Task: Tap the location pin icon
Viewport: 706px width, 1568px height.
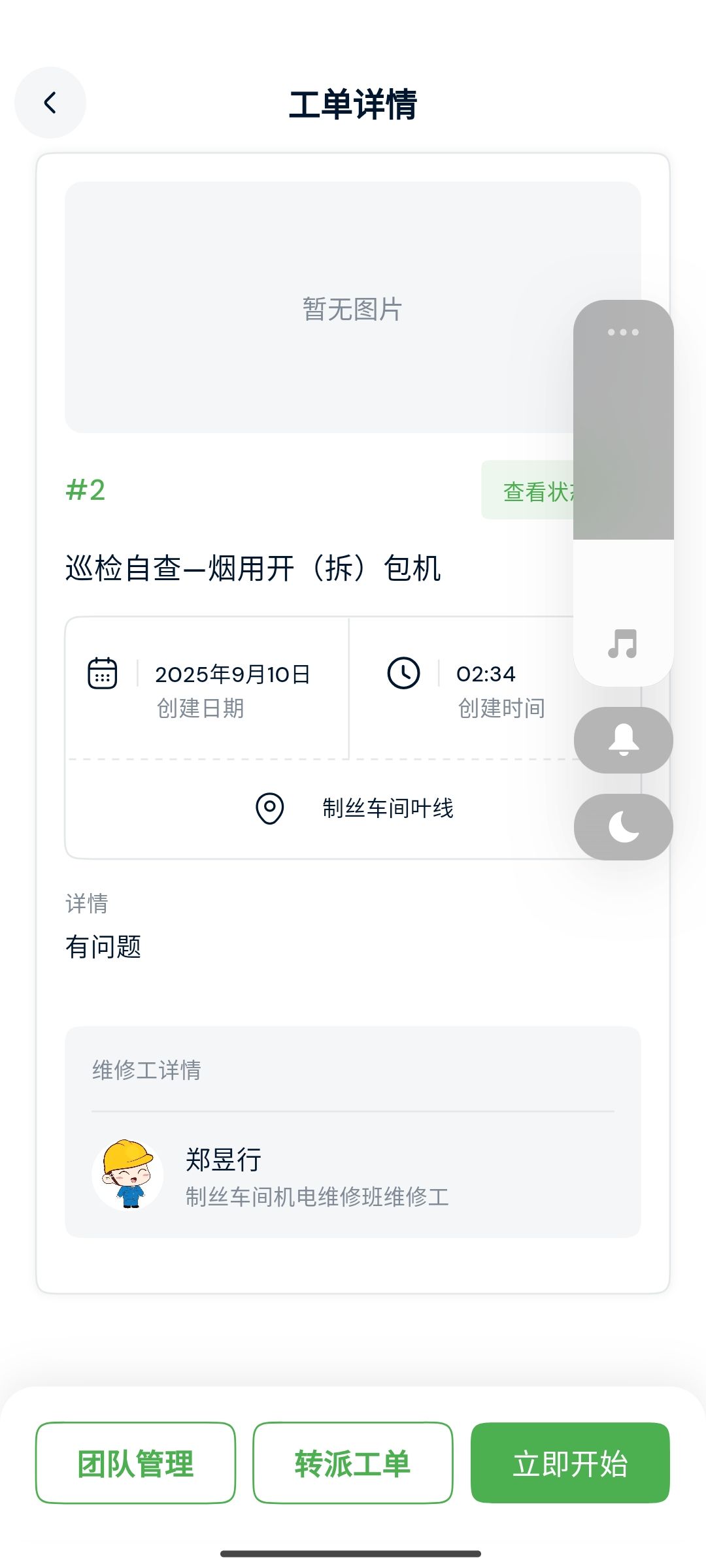Action: 269,809
